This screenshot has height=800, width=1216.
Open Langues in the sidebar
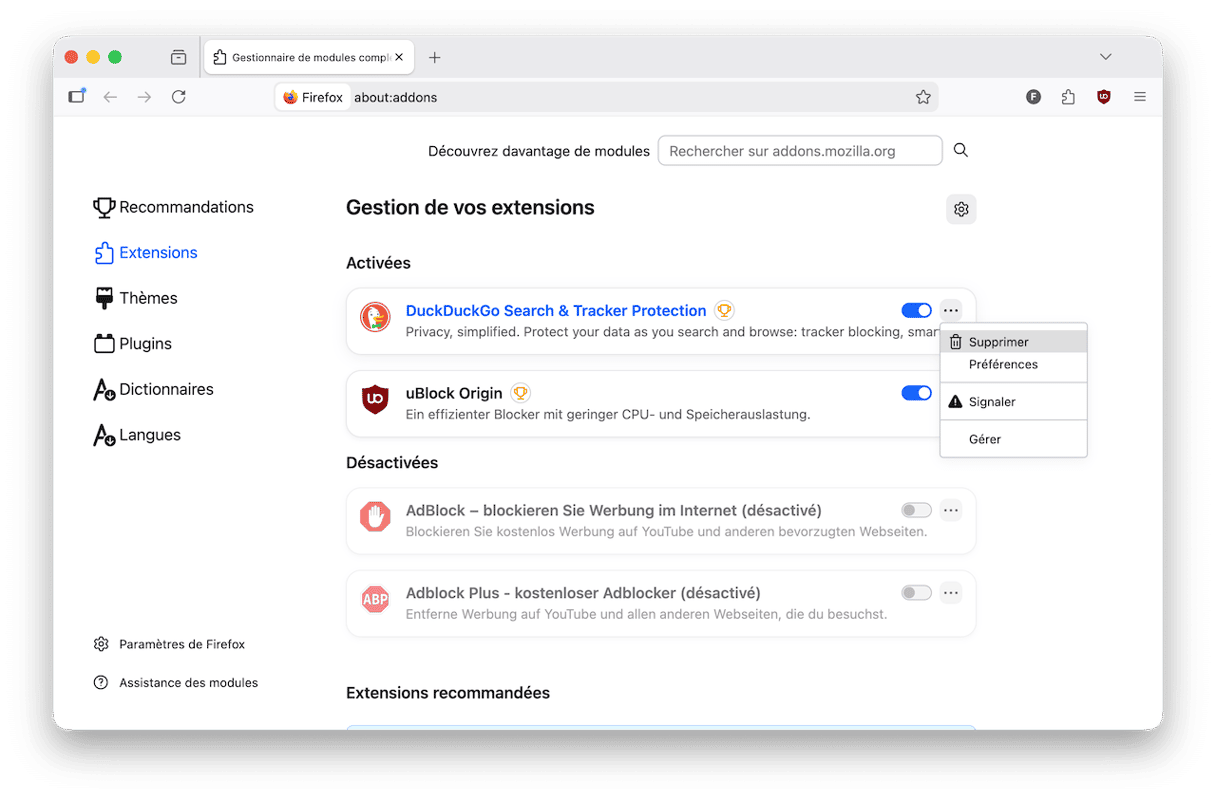pos(137,435)
